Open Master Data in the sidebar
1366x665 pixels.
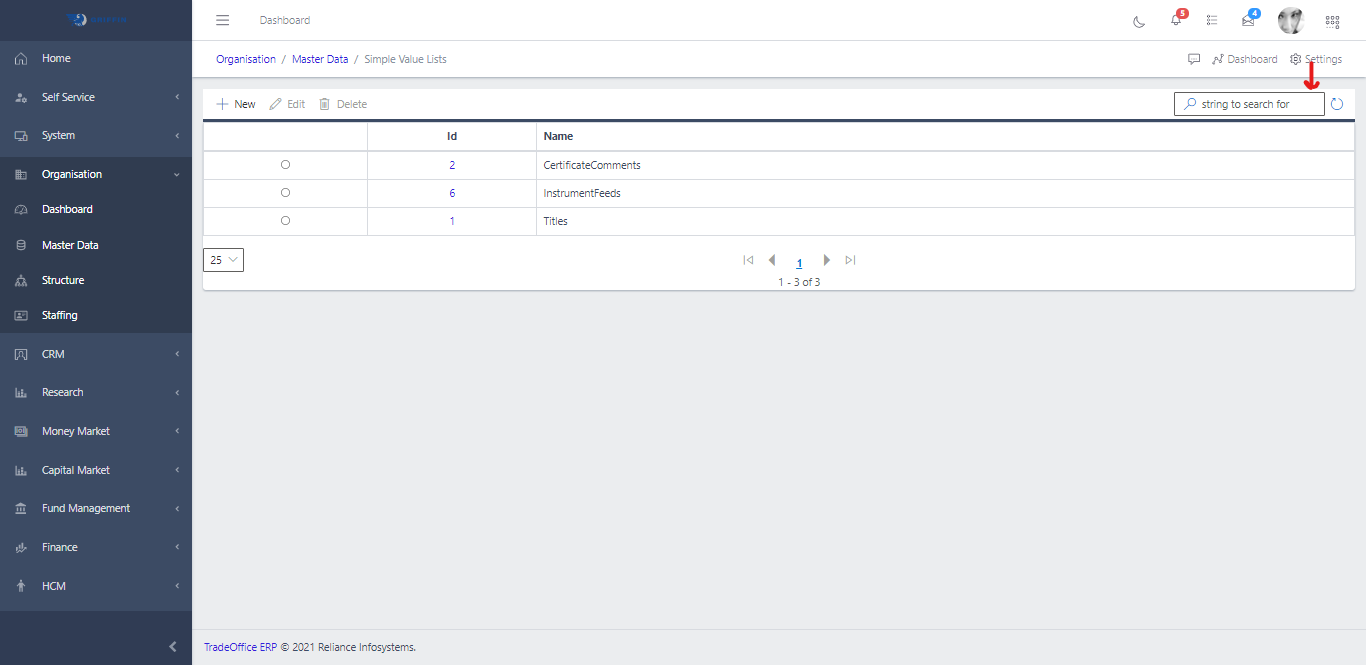tap(70, 245)
